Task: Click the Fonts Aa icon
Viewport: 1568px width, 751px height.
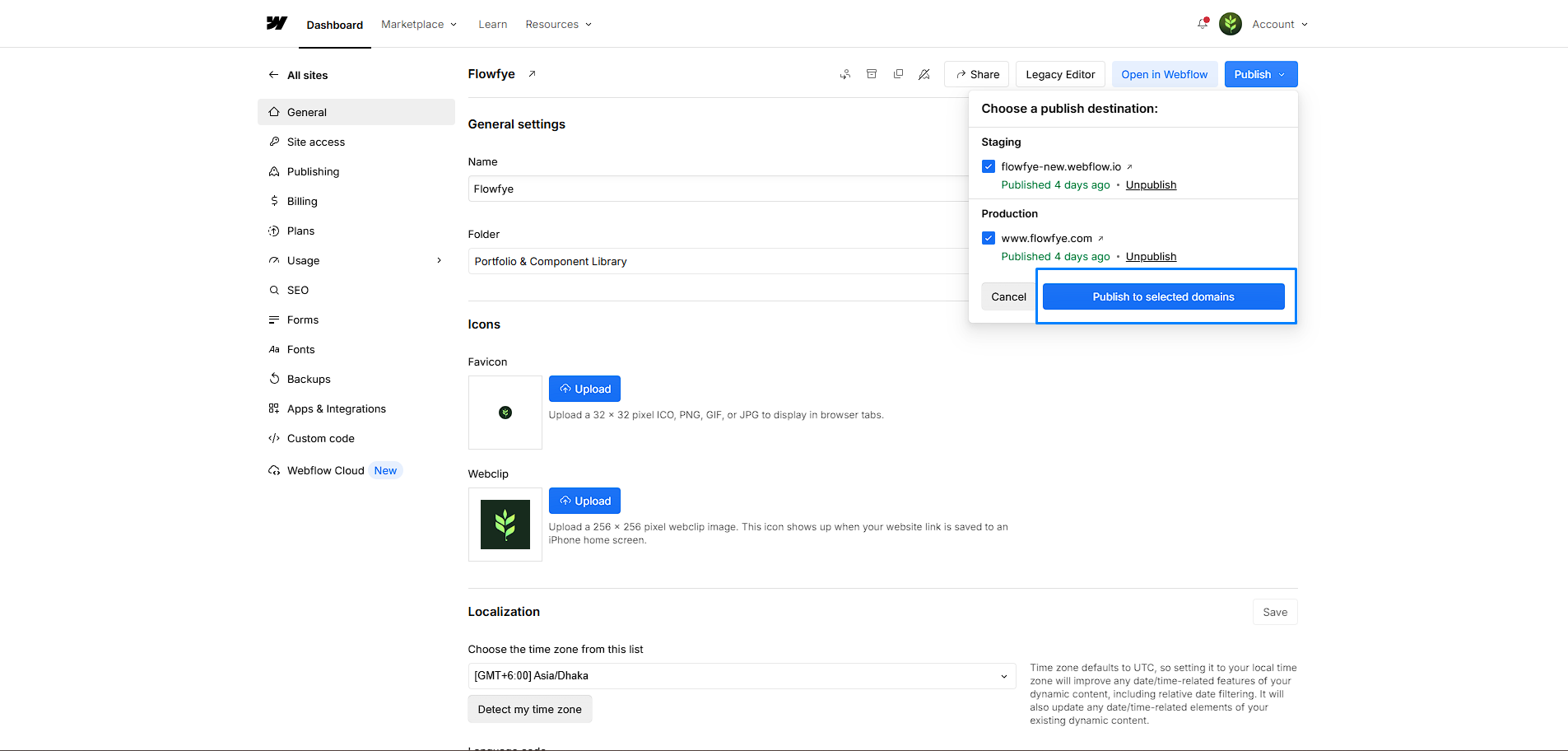Action: (274, 349)
